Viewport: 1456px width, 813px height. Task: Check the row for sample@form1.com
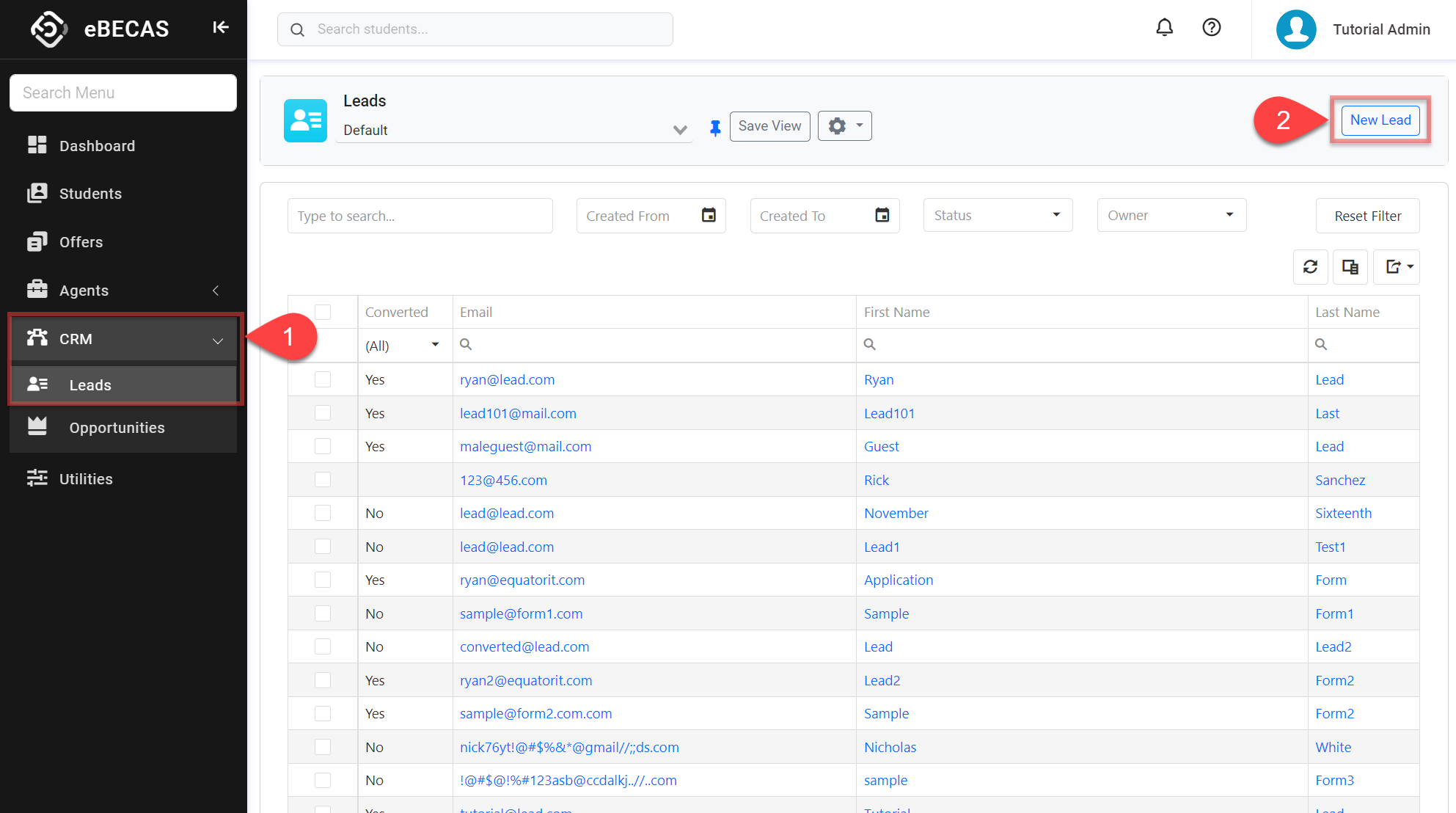[323, 613]
